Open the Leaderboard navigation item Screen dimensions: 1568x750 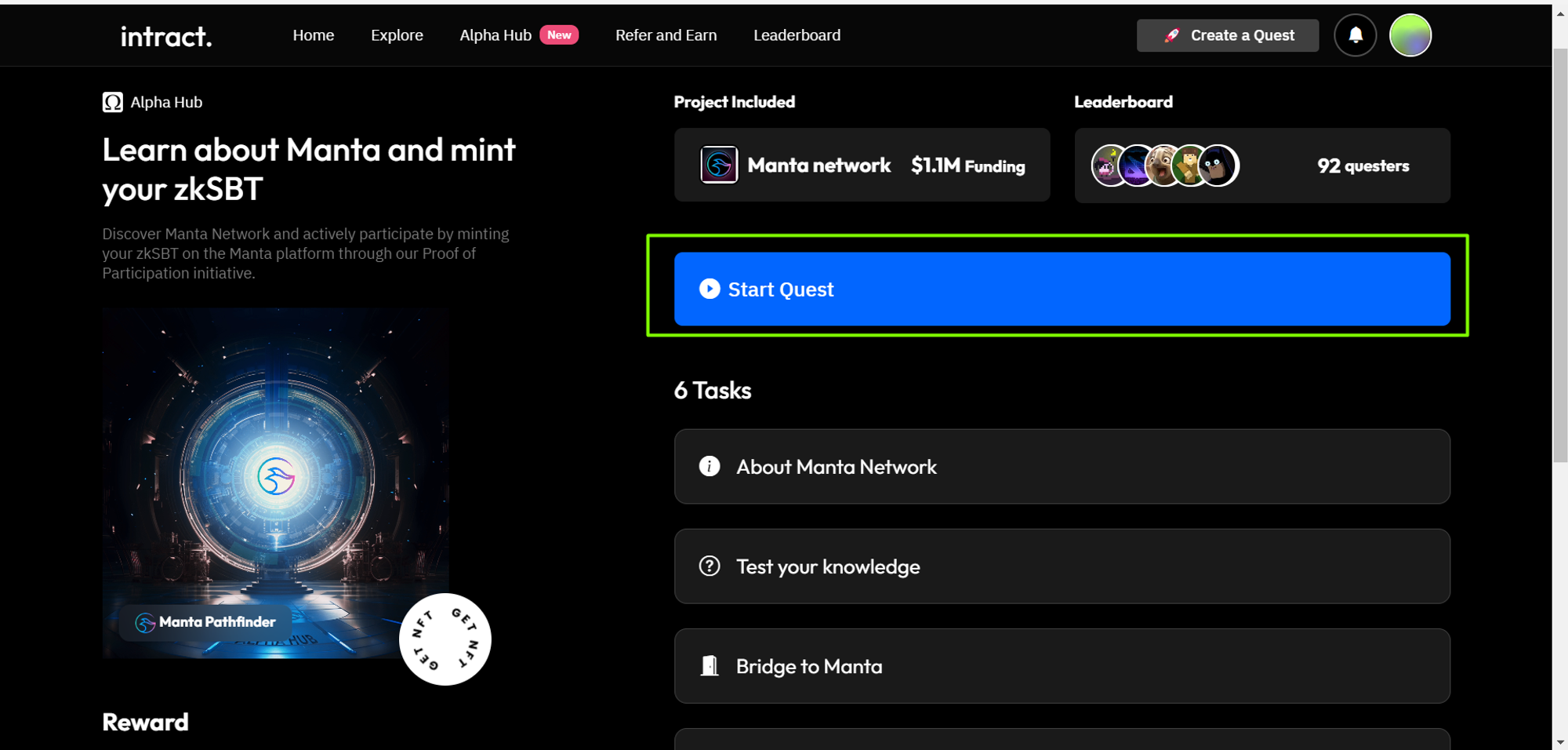pyautogui.click(x=797, y=35)
